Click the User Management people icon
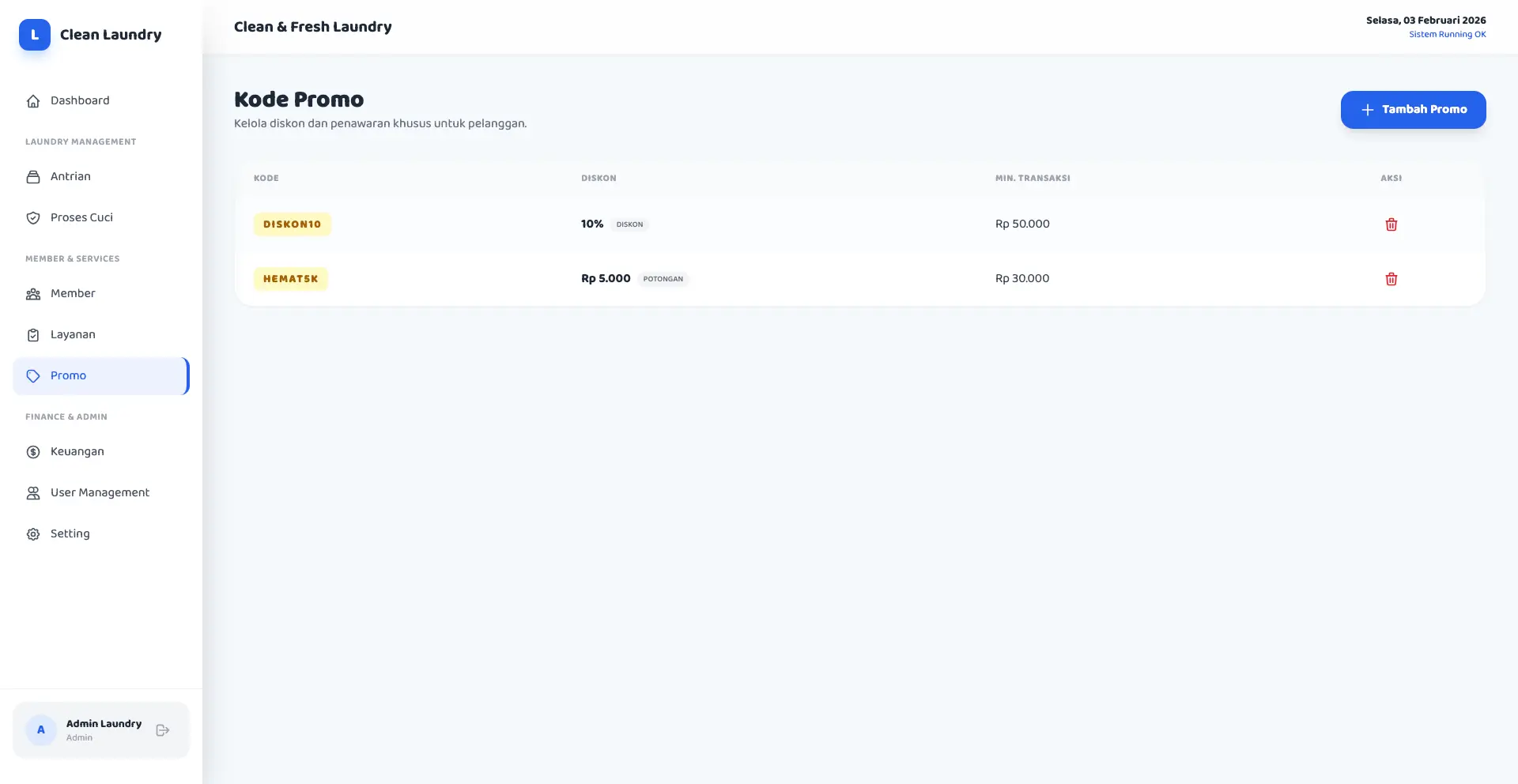1518x784 pixels. (33, 493)
